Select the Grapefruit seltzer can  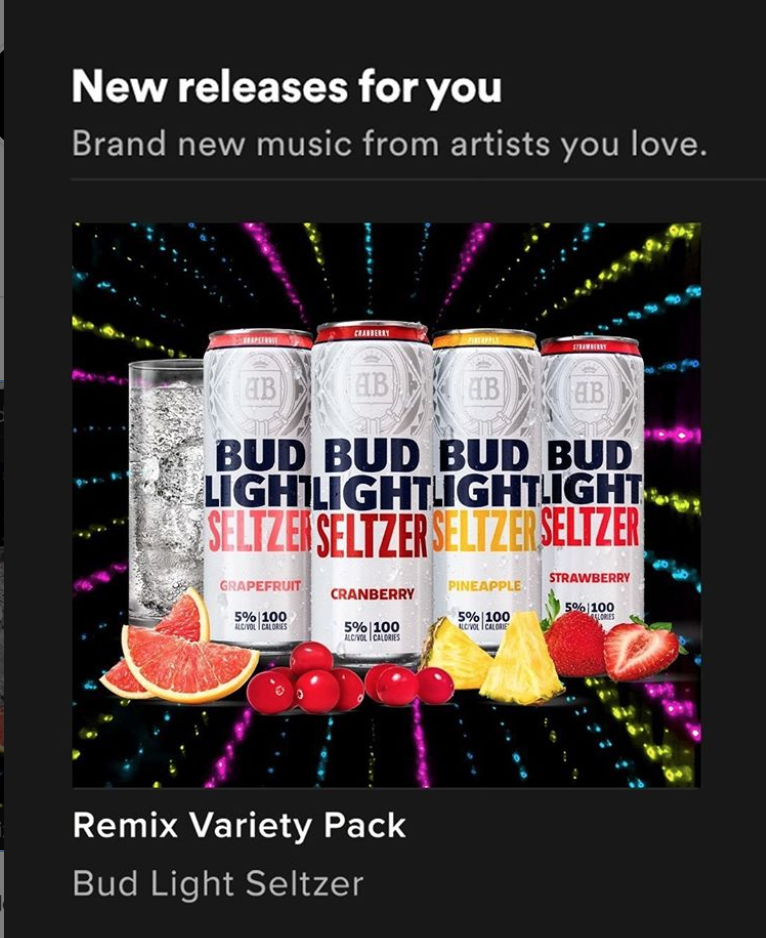pos(257,488)
